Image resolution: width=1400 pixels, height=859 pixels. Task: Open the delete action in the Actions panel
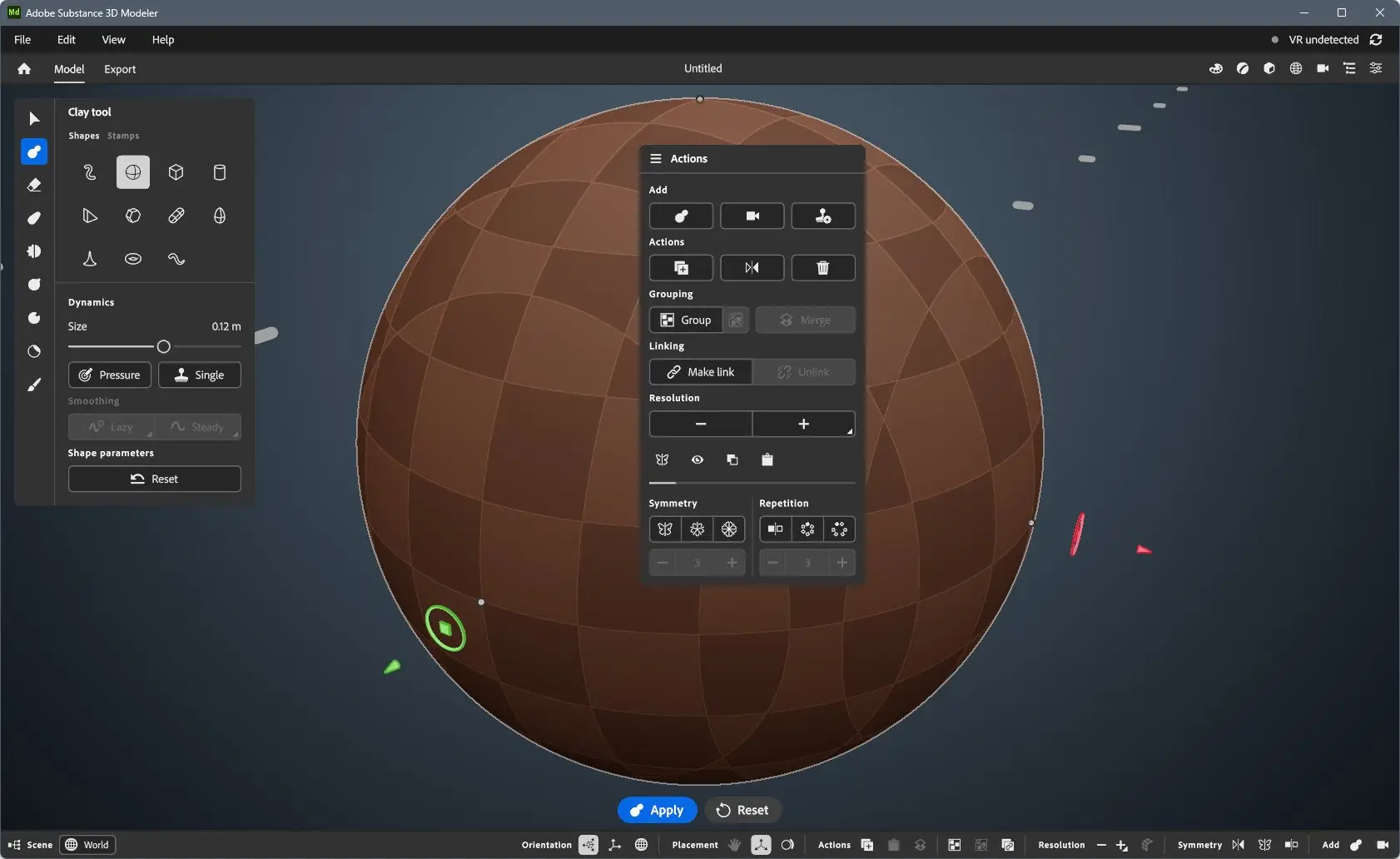coord(823,267)
